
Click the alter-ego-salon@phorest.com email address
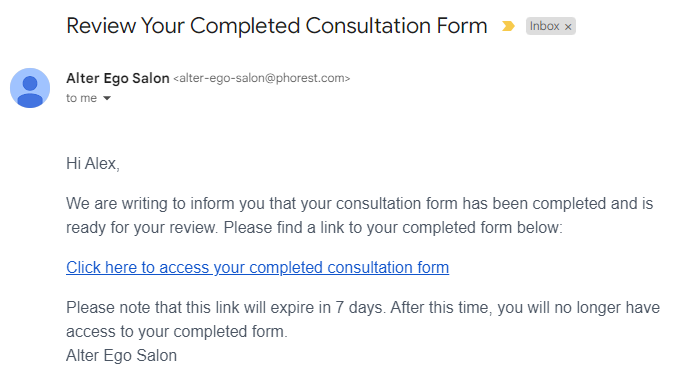(x=262, y=78)
